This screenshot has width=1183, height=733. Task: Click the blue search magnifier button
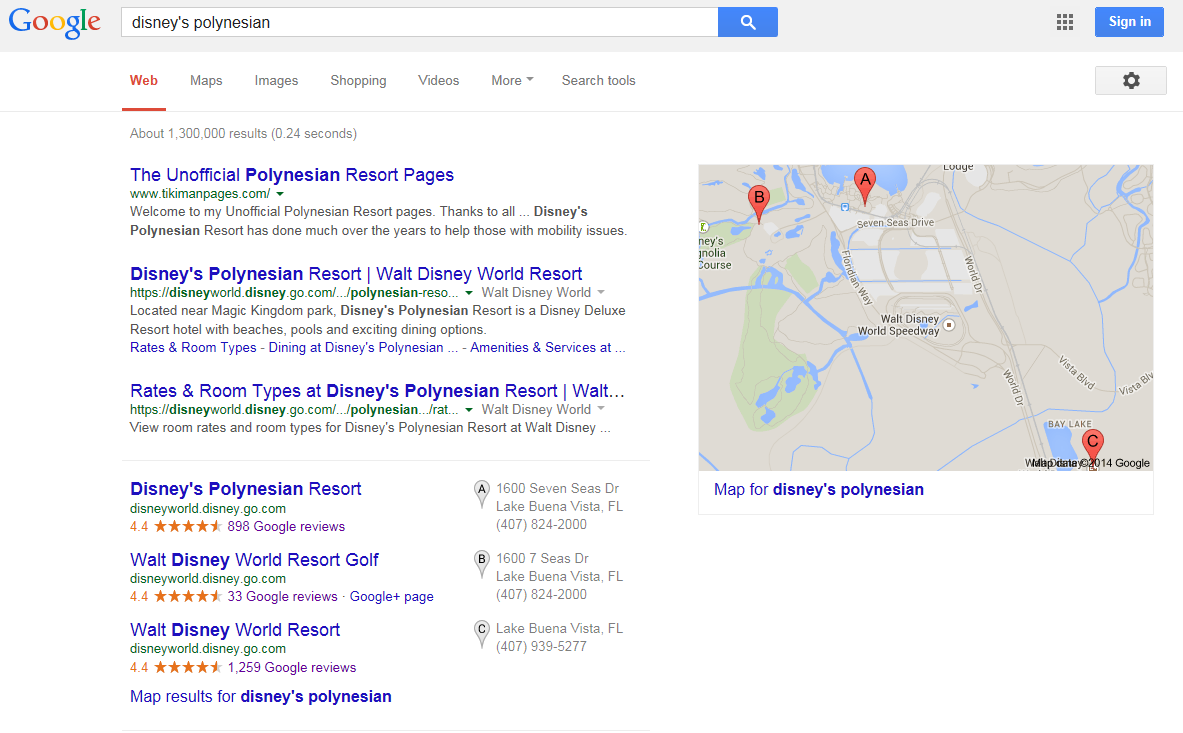pos(748,22)
